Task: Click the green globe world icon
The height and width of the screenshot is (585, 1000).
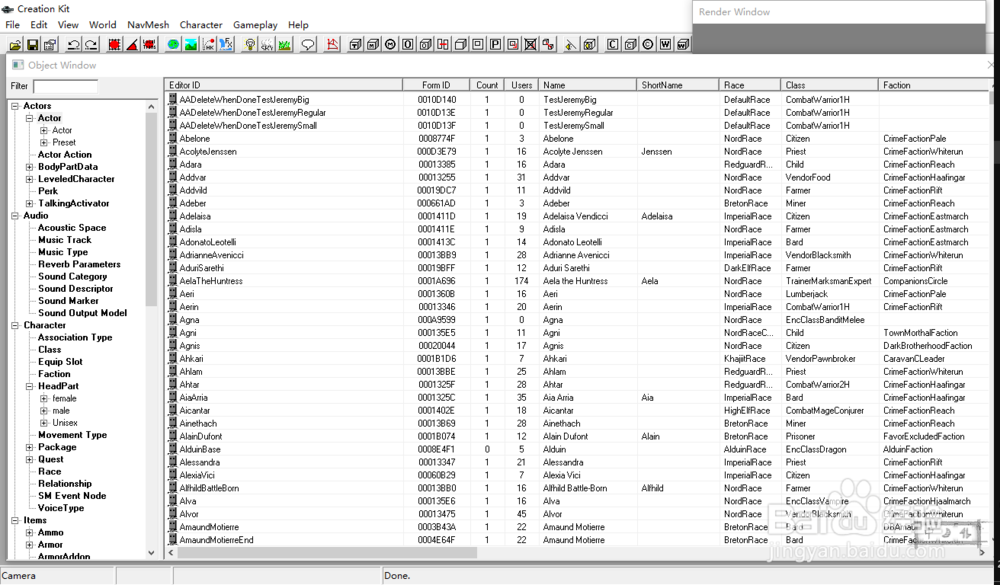Action: [173, 44]
